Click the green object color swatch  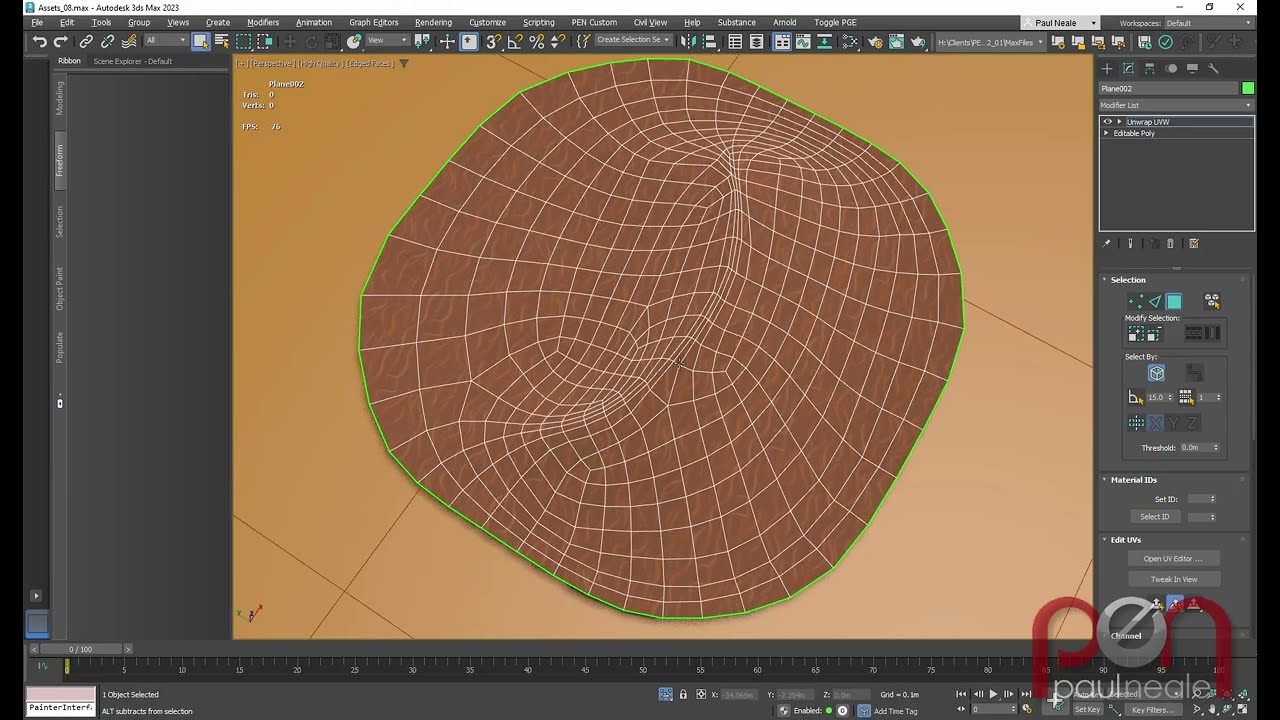pos(1248,89)
